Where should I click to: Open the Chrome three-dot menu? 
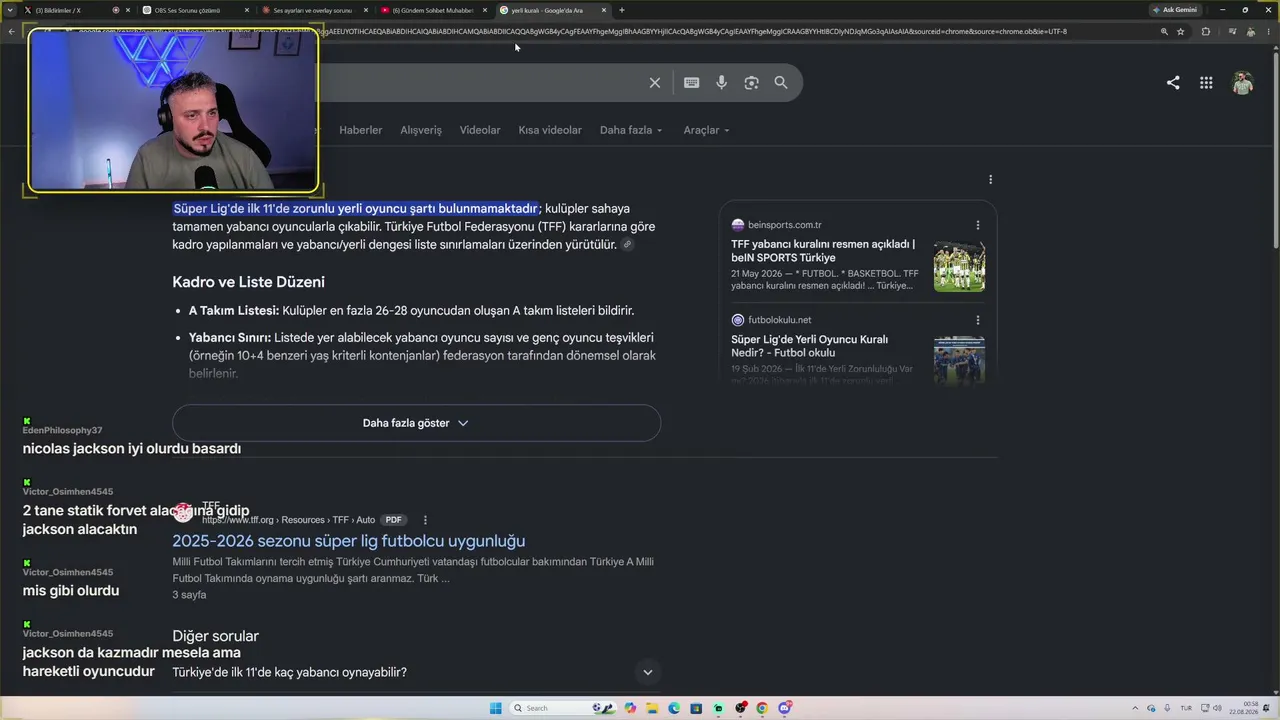click(1269, 31)
